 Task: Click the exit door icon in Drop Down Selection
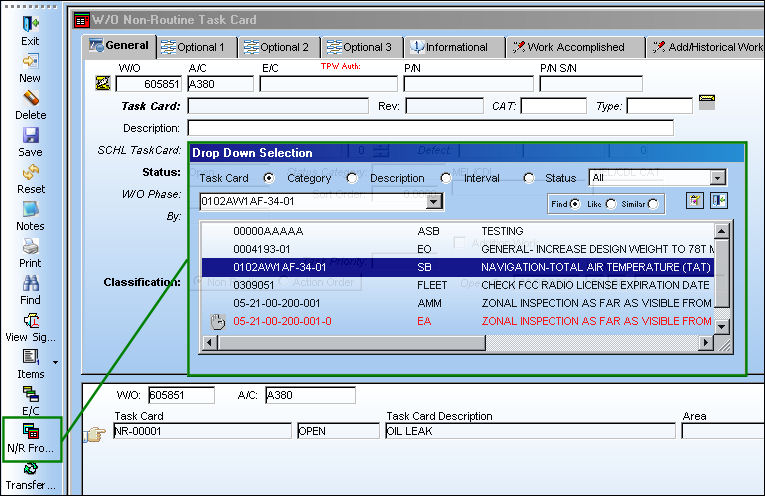click(x=719, y=200)
